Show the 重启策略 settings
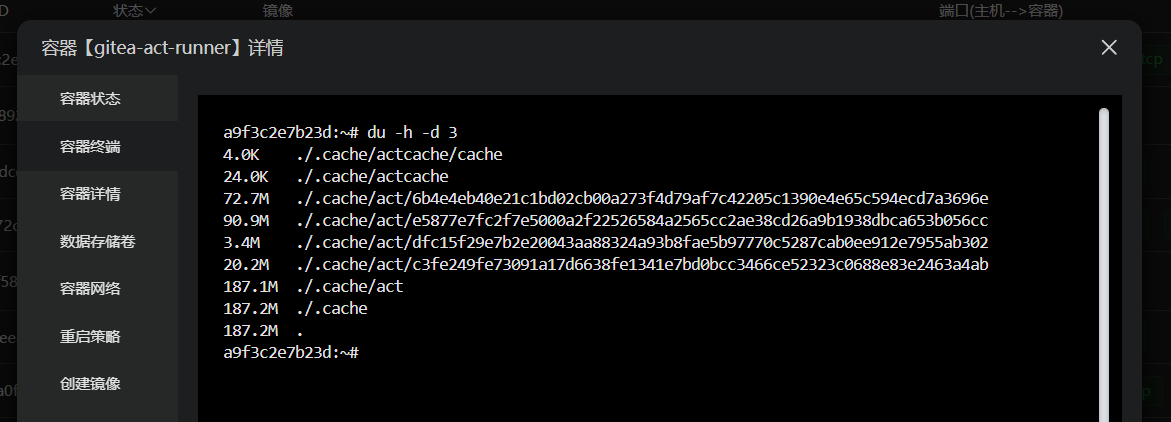 coord(90,336)
